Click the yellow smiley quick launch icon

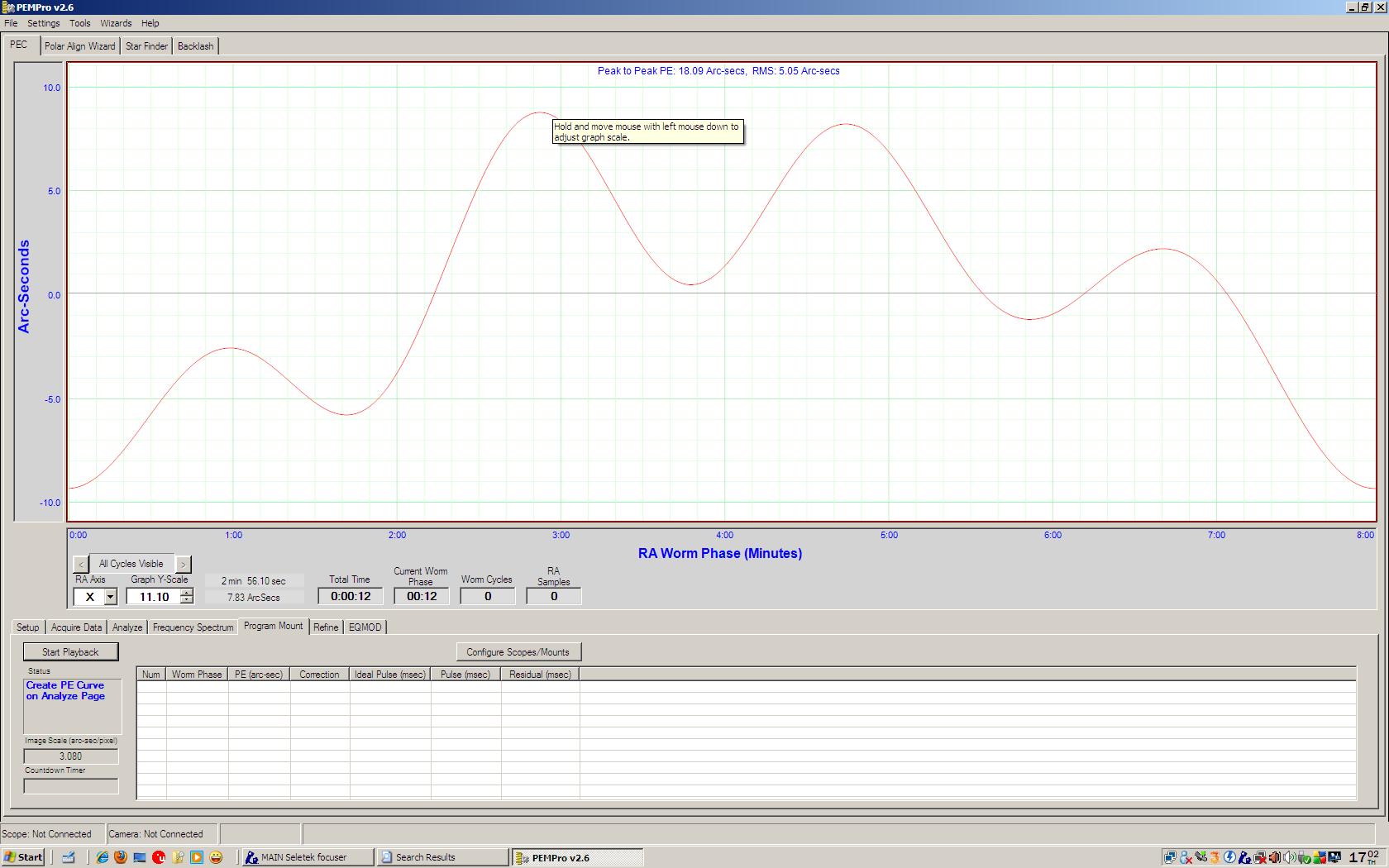(216, 857)
